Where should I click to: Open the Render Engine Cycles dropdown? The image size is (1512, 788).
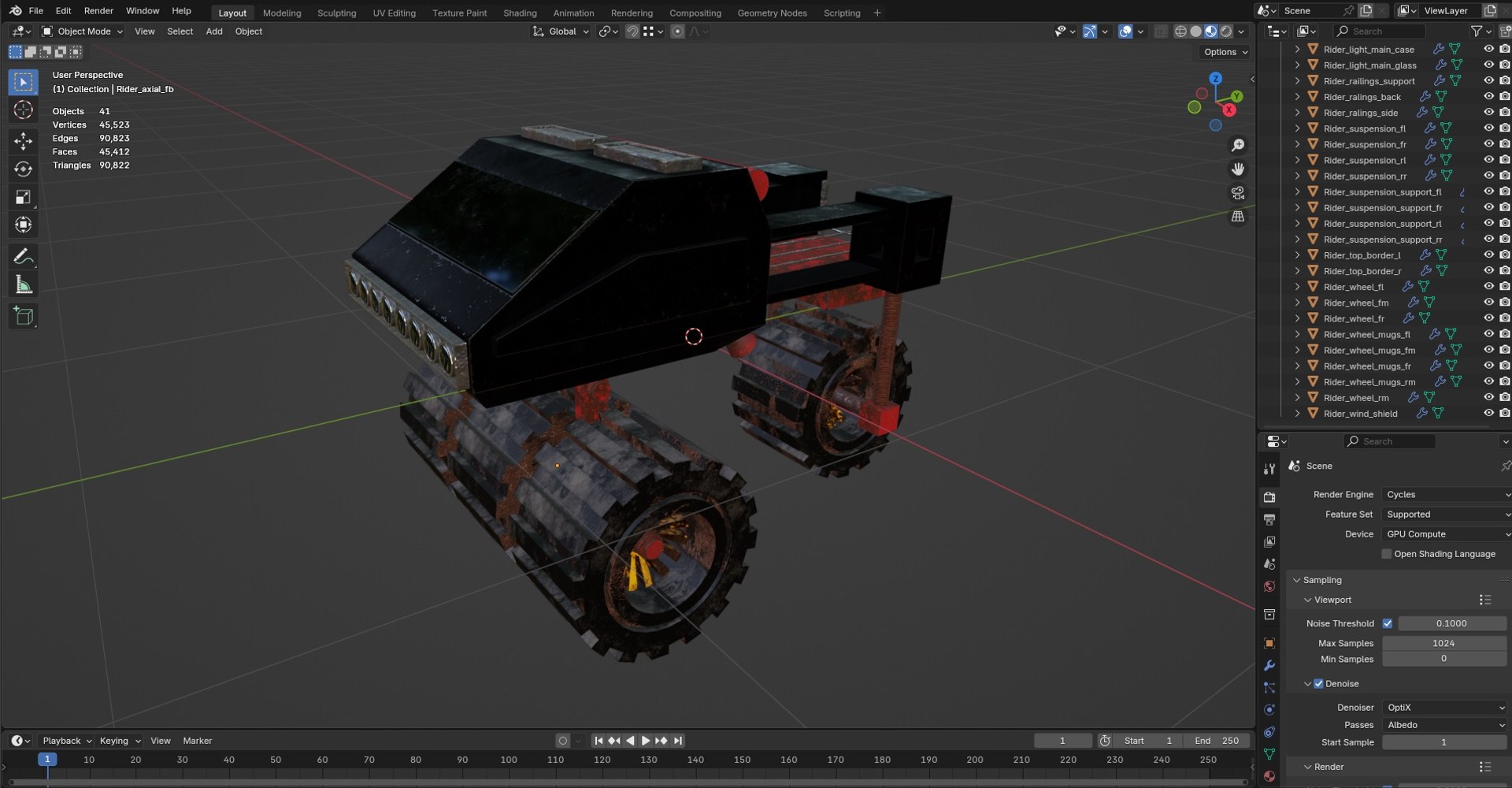pyautogui.click(x=1447, y=495)
